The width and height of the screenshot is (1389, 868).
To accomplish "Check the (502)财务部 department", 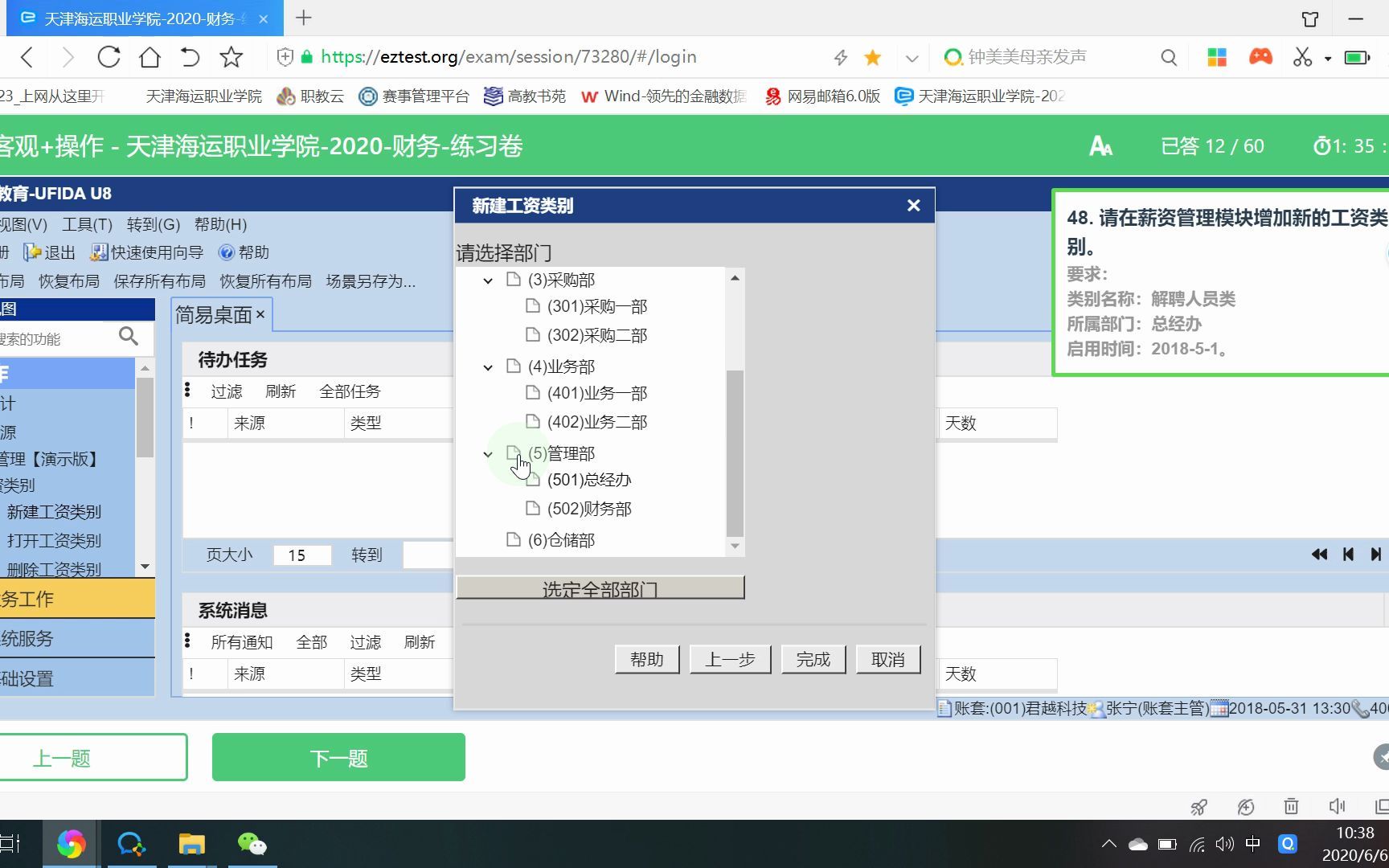I will click(532, 509).
